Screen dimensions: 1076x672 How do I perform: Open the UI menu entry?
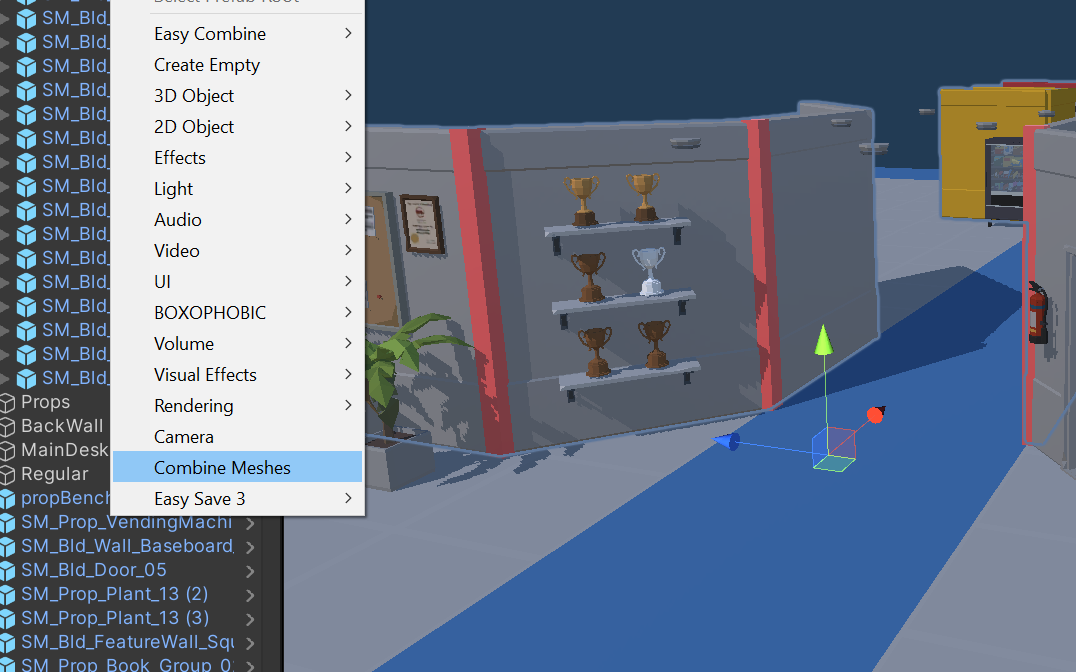237,281
